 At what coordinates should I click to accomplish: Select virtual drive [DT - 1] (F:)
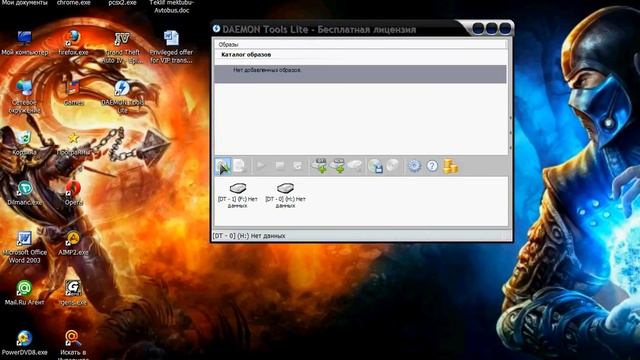pos(238,195)
